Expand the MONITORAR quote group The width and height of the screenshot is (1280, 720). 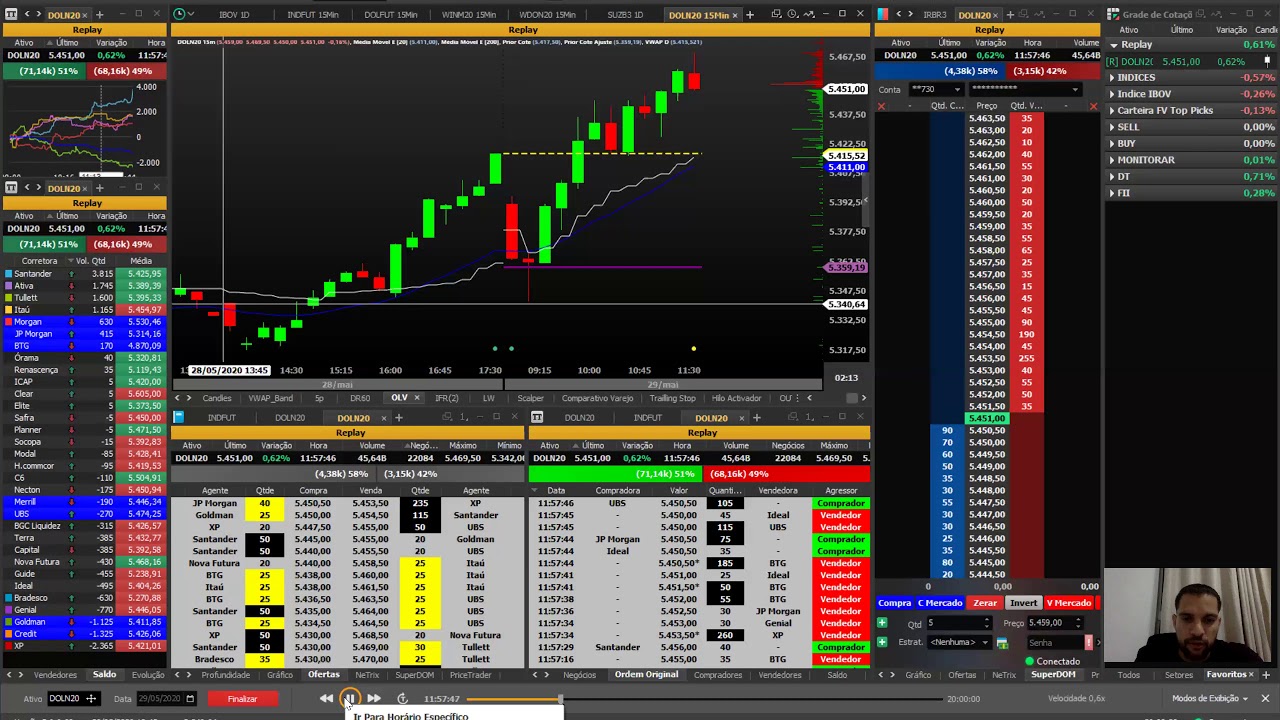(1112, 160)
